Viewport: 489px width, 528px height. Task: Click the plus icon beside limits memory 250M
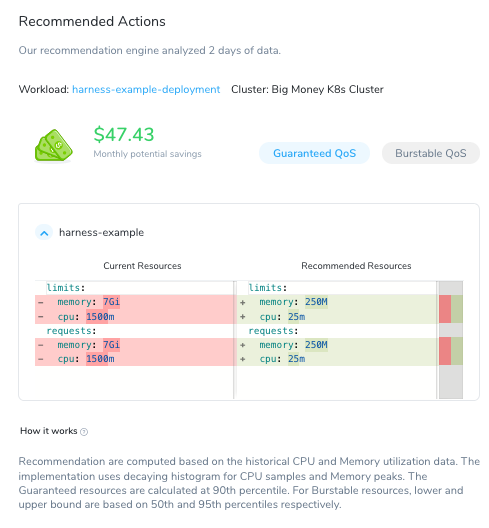(x=242, y=302)
